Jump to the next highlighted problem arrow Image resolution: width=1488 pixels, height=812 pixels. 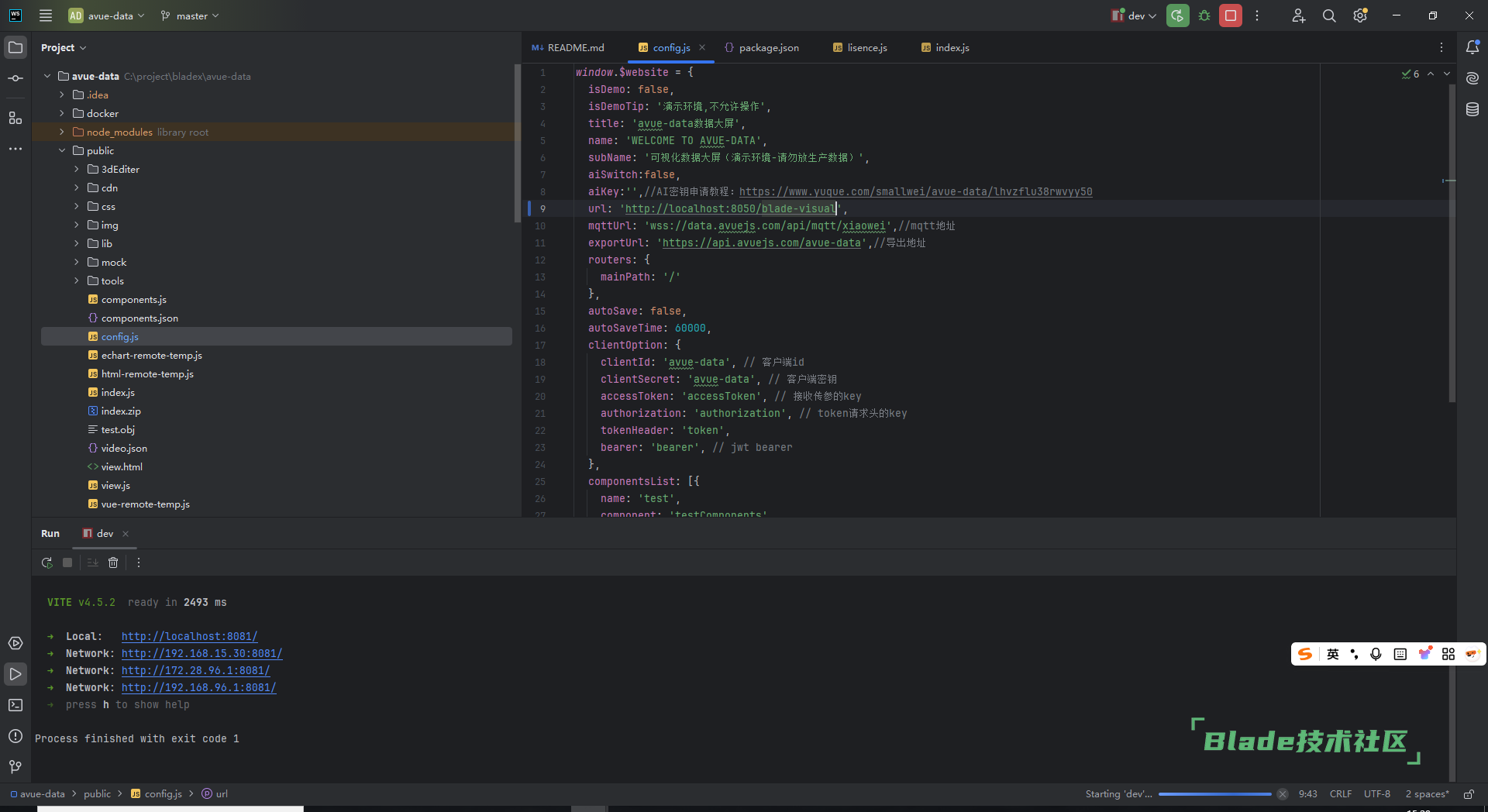point(1447,74)
